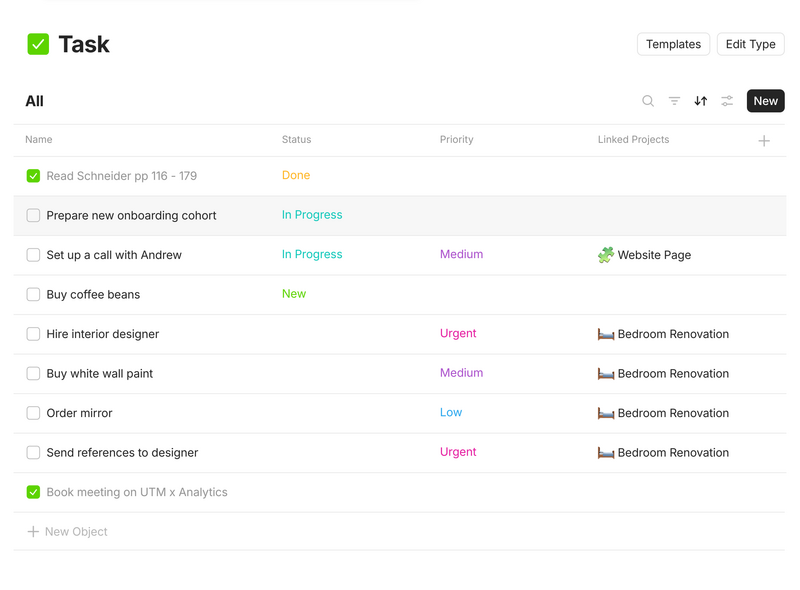Click bed icon in Buy white wall paint row
This screenshot has width=800, height=590.
pyautogui.click(x=606, y=374)
